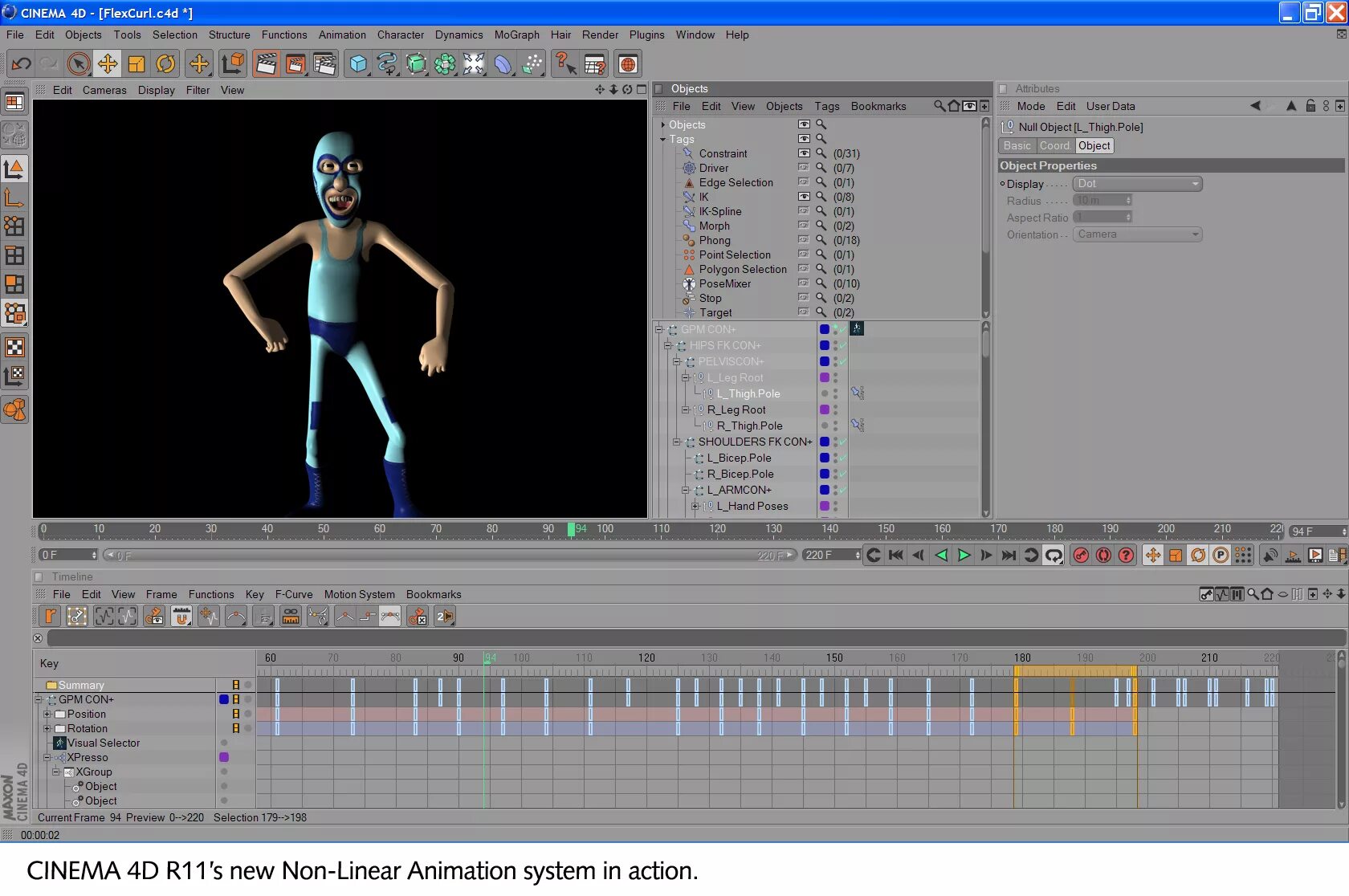
Task: Open the Orientation Camera dropdown
Action: pyautogui.click(x=1137, y=234)
